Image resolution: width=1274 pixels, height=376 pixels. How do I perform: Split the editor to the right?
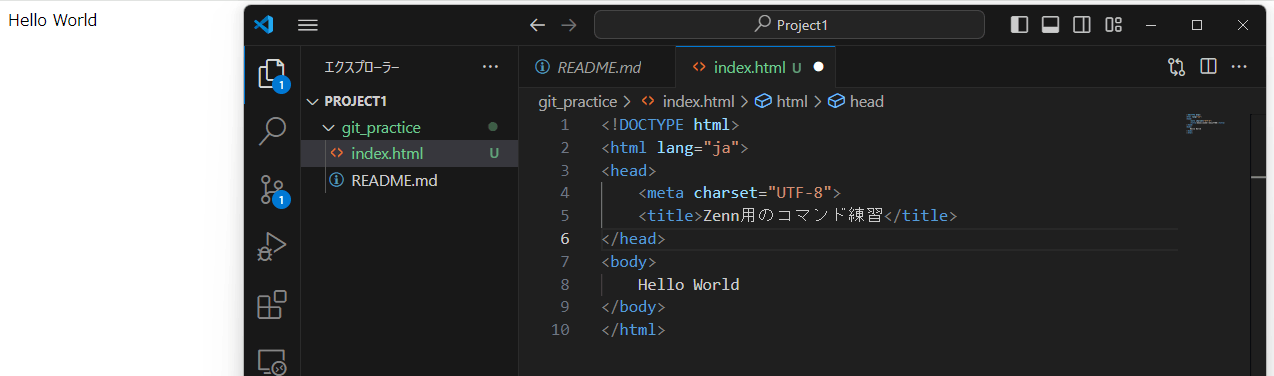coord(1208,67)
